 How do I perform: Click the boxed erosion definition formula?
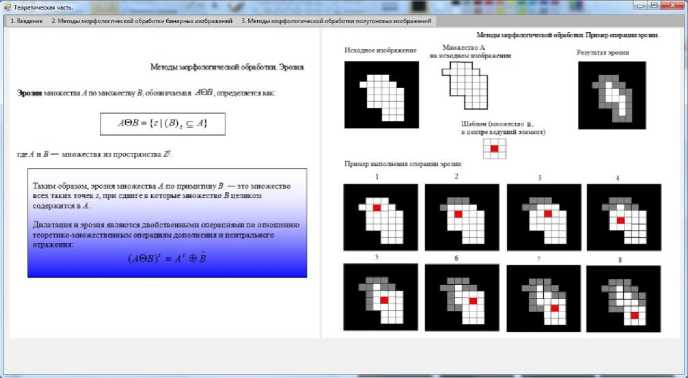point(163,124)
